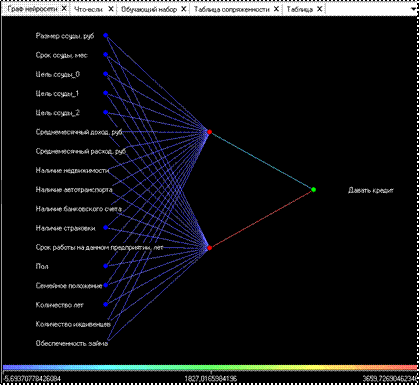
Task: Click the Срок ссуды, мес label
Action: click(62, 55)
